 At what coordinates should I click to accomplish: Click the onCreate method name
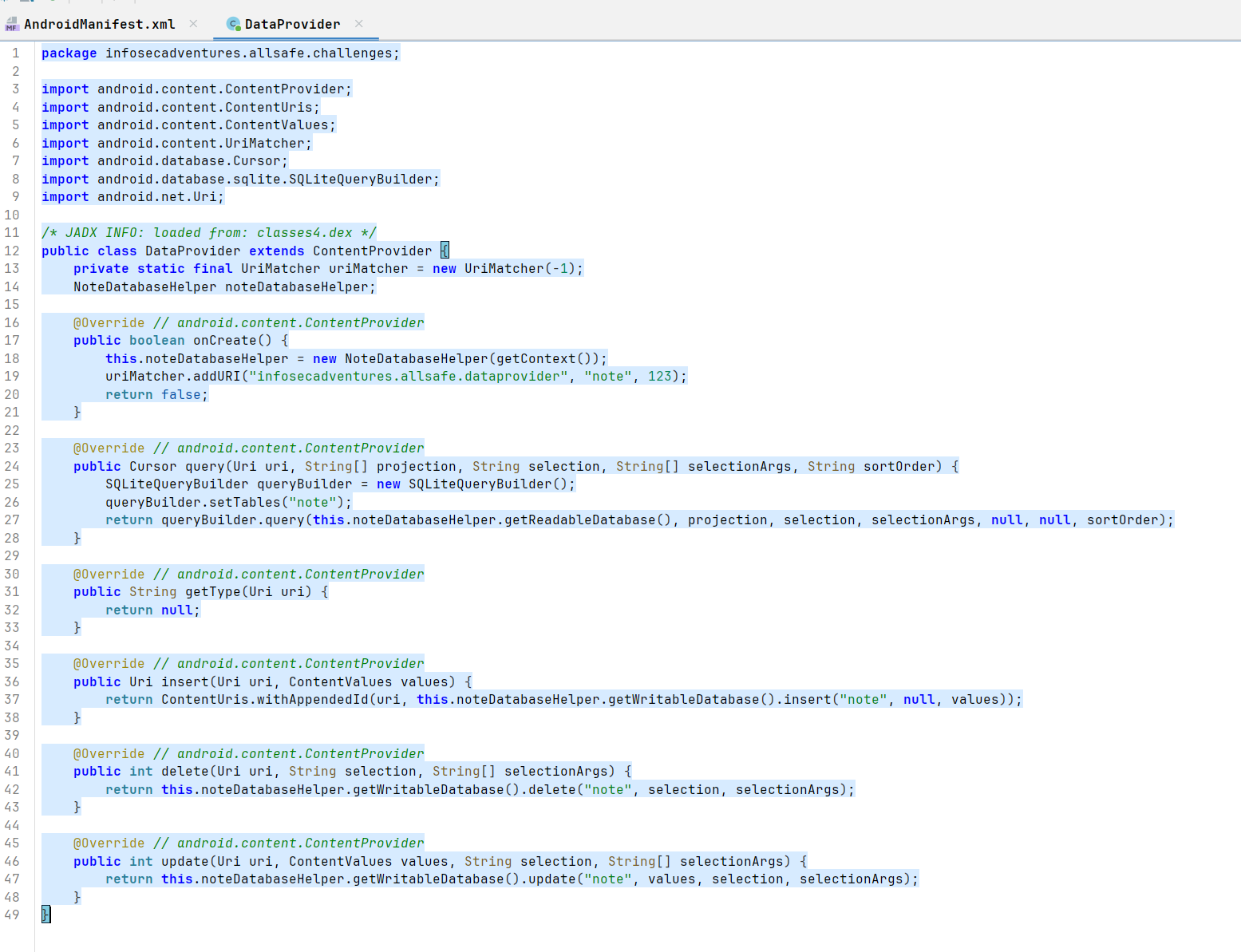click(x=224, y=340)
